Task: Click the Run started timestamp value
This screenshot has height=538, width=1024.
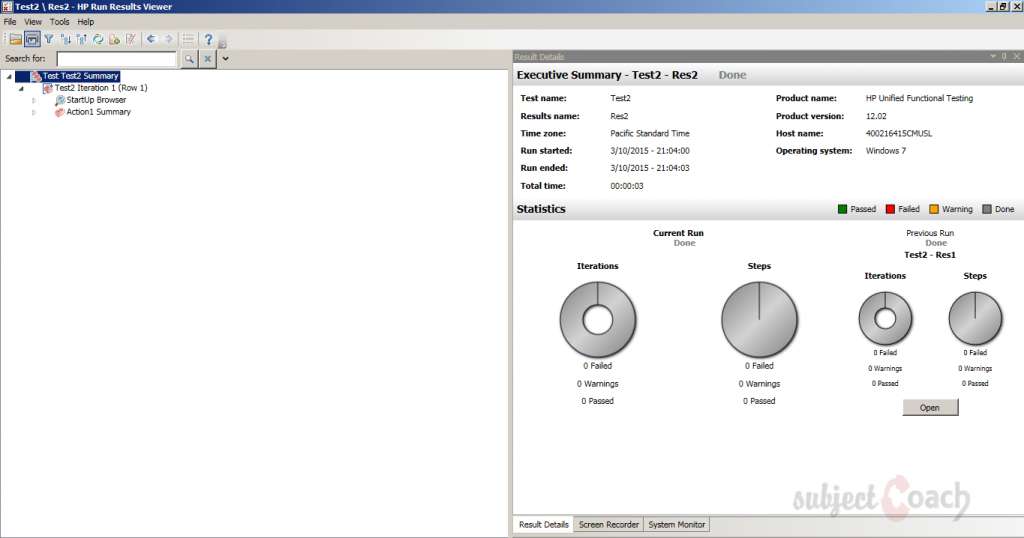Action: click(650, 151)
